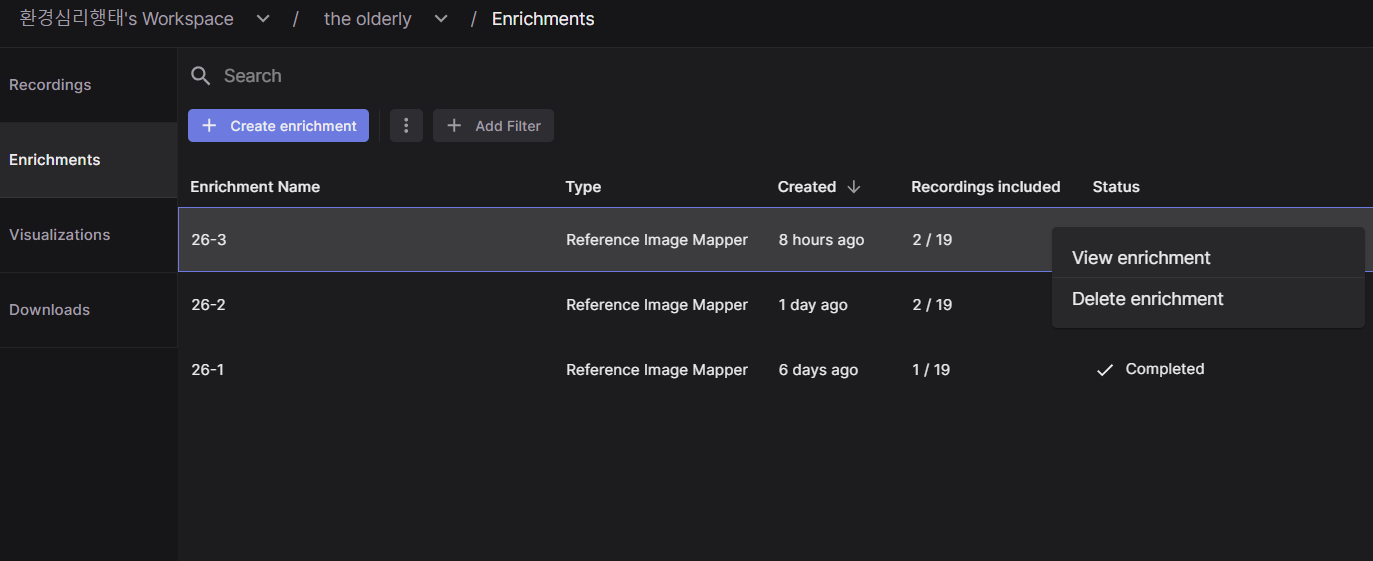Sort by Created column header
The width and height of the screenshot is (1373, 561).
tap(807, 187)
